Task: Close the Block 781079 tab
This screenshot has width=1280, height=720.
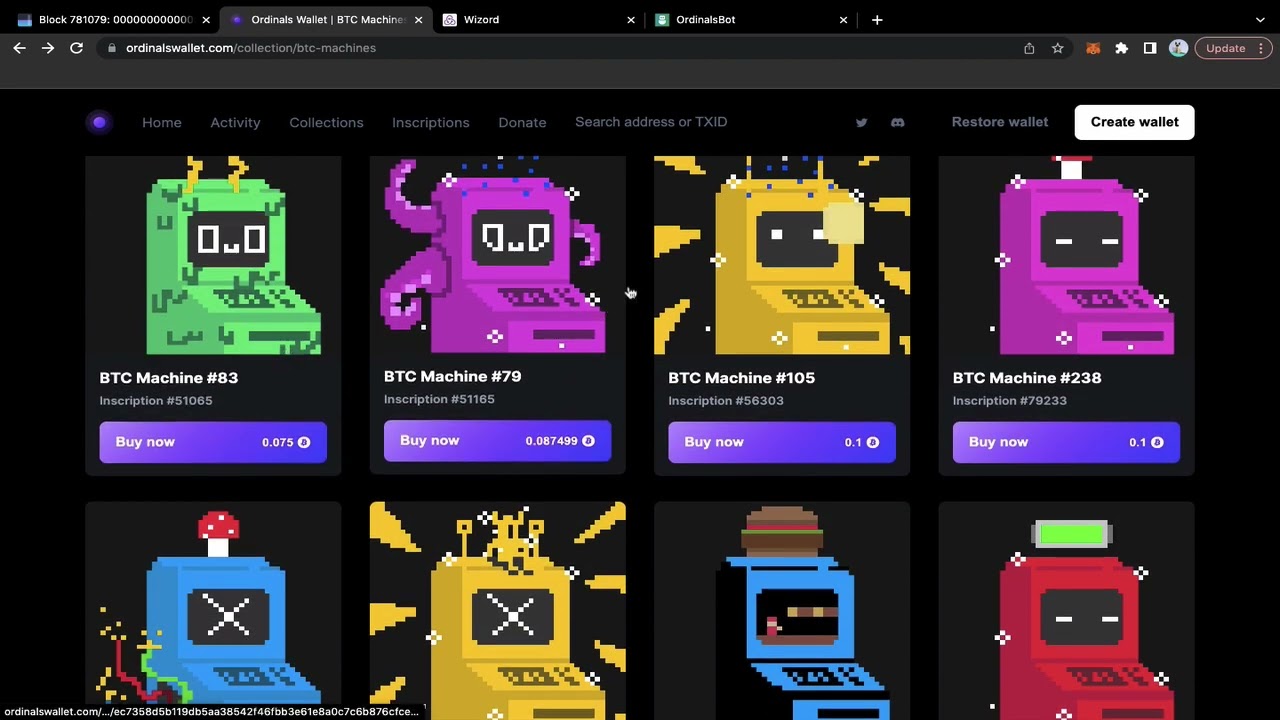Action: [x=205, y=20]
